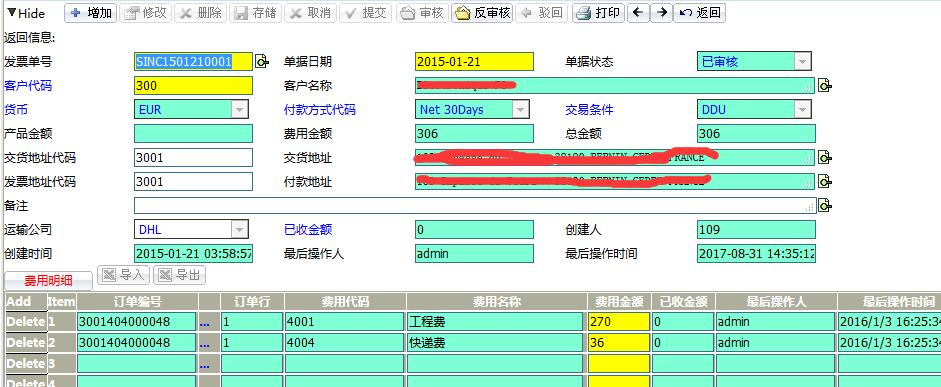Select the 费用明细 tab
This screenshot has width=941, height=387.
[48, 280]
